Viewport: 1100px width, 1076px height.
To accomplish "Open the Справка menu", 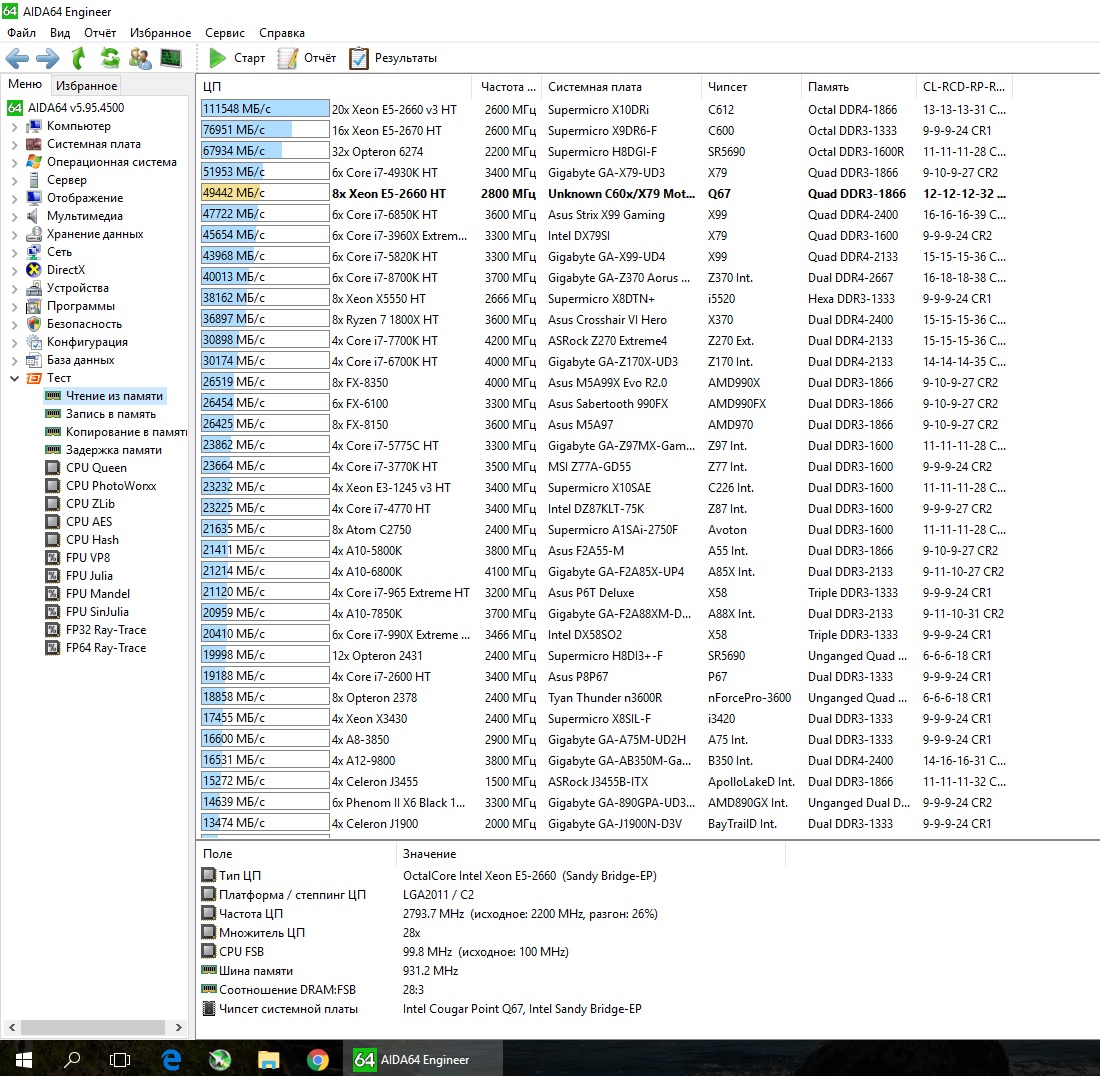I will [281, 33].
